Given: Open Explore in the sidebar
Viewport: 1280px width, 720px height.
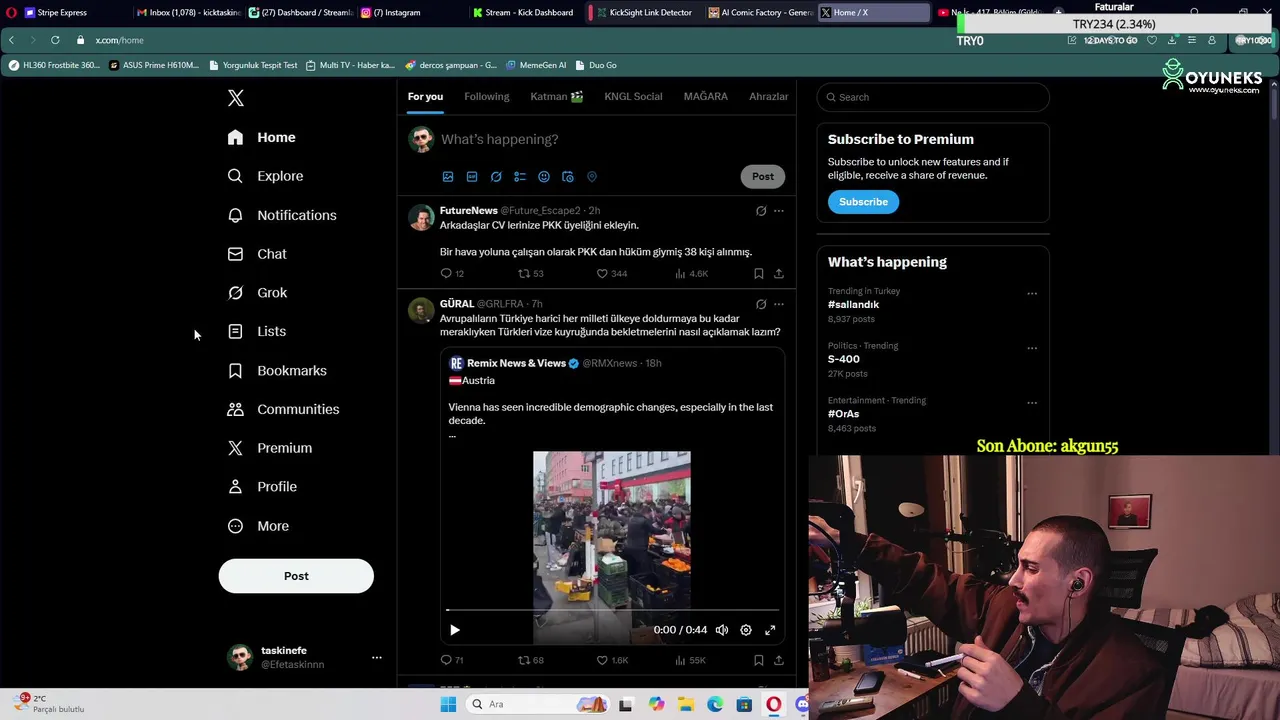Looking at the screenshot, I should coord(265,176).
